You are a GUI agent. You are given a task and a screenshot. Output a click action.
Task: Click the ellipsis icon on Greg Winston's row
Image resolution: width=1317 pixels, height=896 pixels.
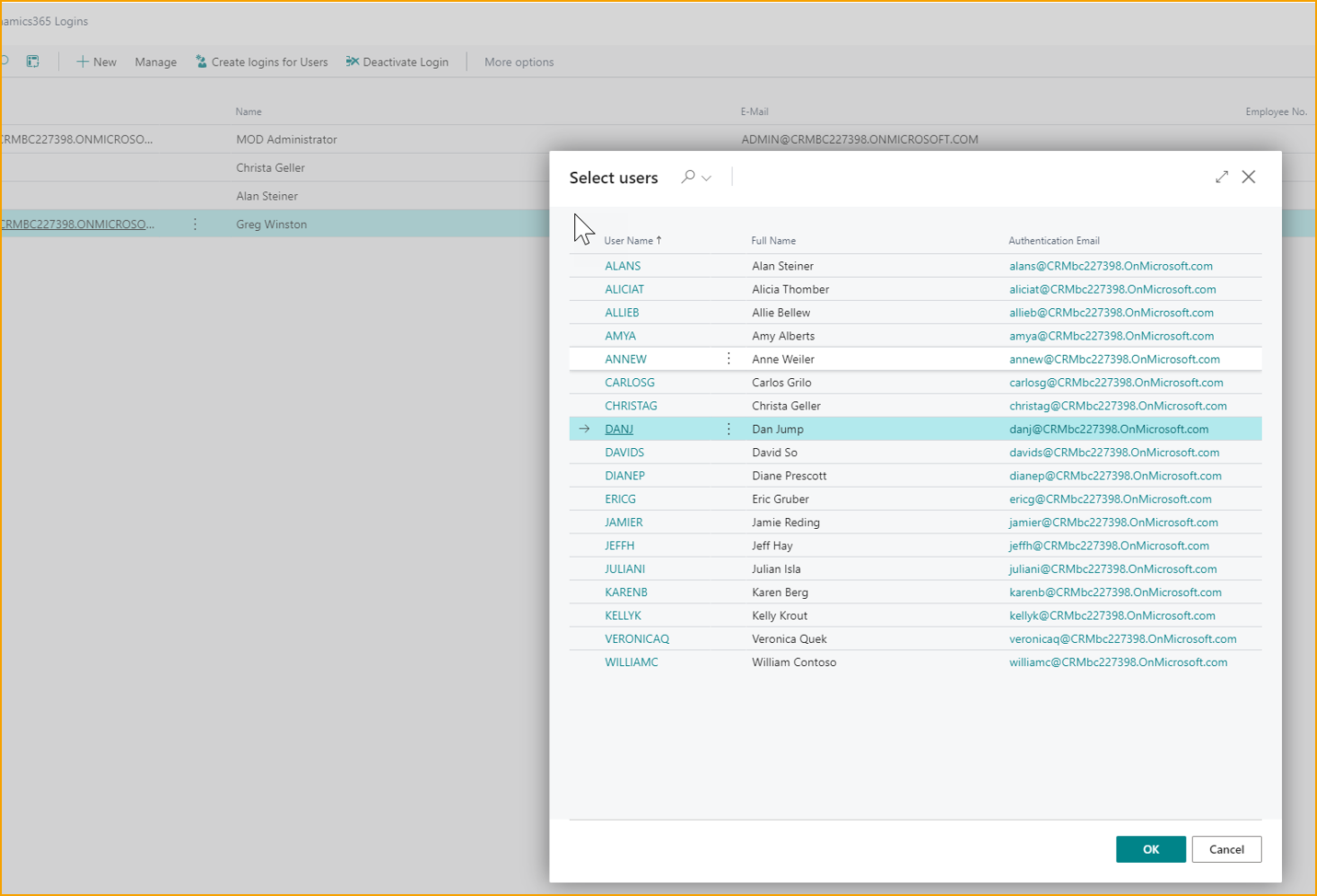tap(195, 224)
